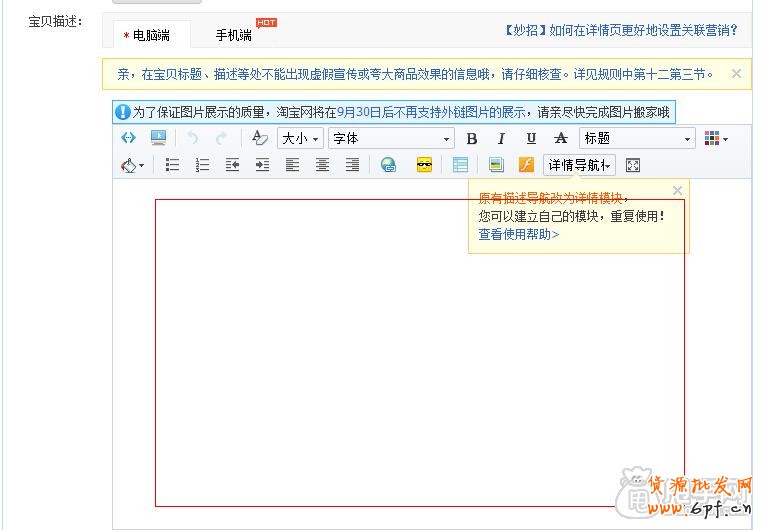Viewport: 762px width, 530px height.
Task: Open the emoticon smiley picker
Action: pos(424,165)
